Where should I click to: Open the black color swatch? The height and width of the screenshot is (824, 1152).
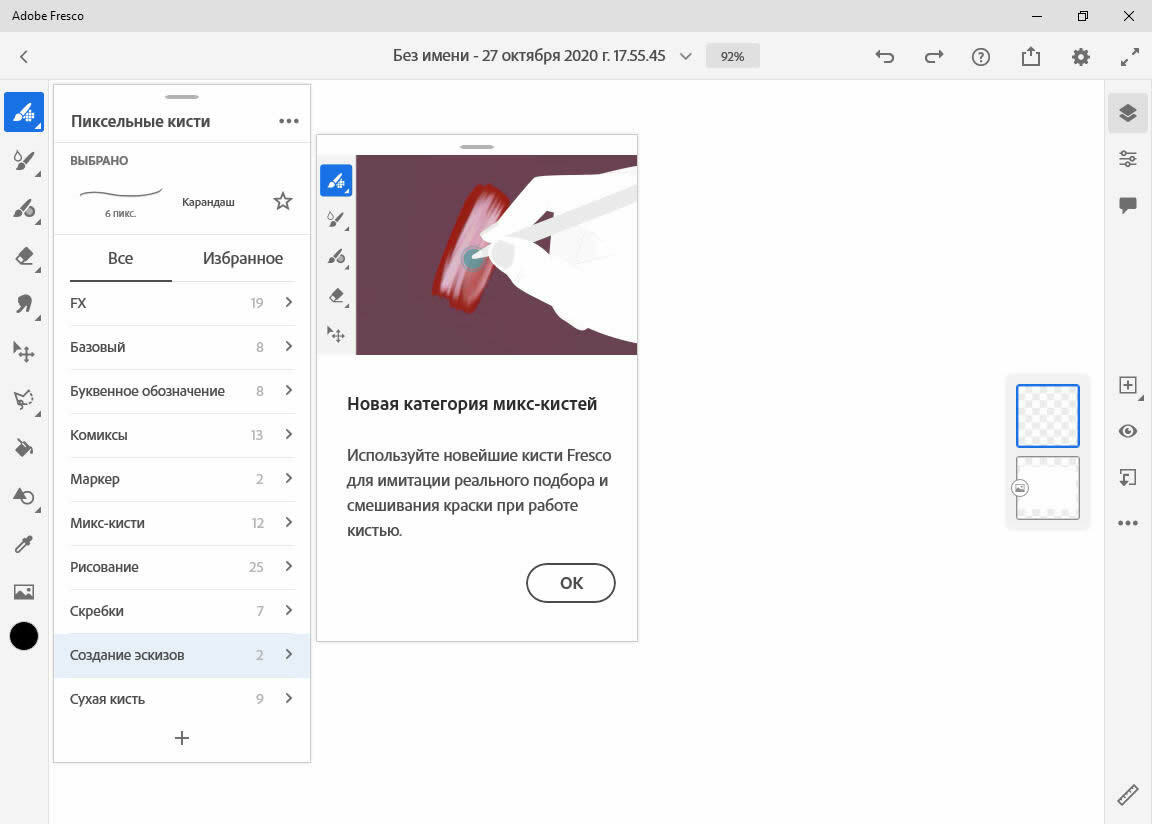(x=24, y=636)
